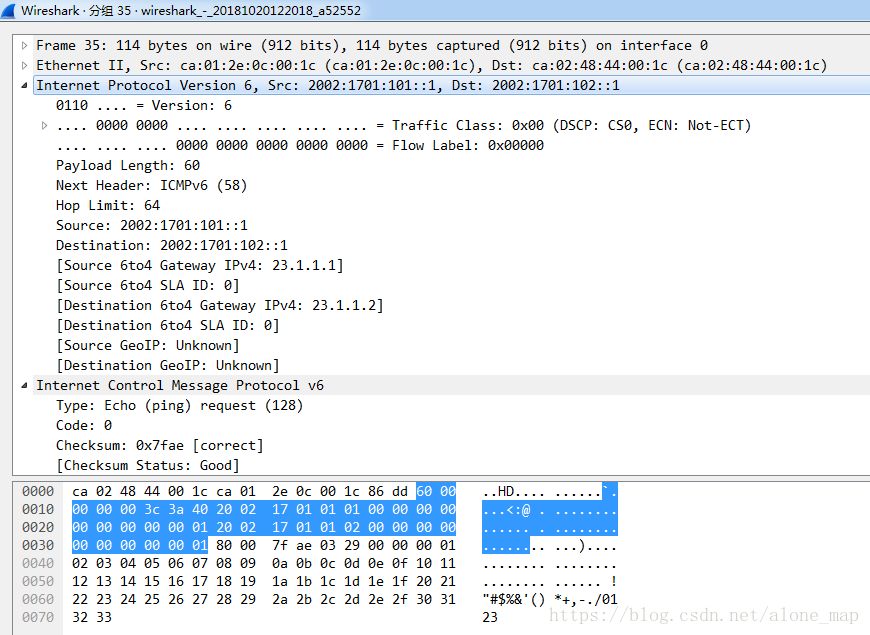
Task: Click ASCII text ..HD.... on first hex row
Action: pyautogui.click(x=514, y=491)
